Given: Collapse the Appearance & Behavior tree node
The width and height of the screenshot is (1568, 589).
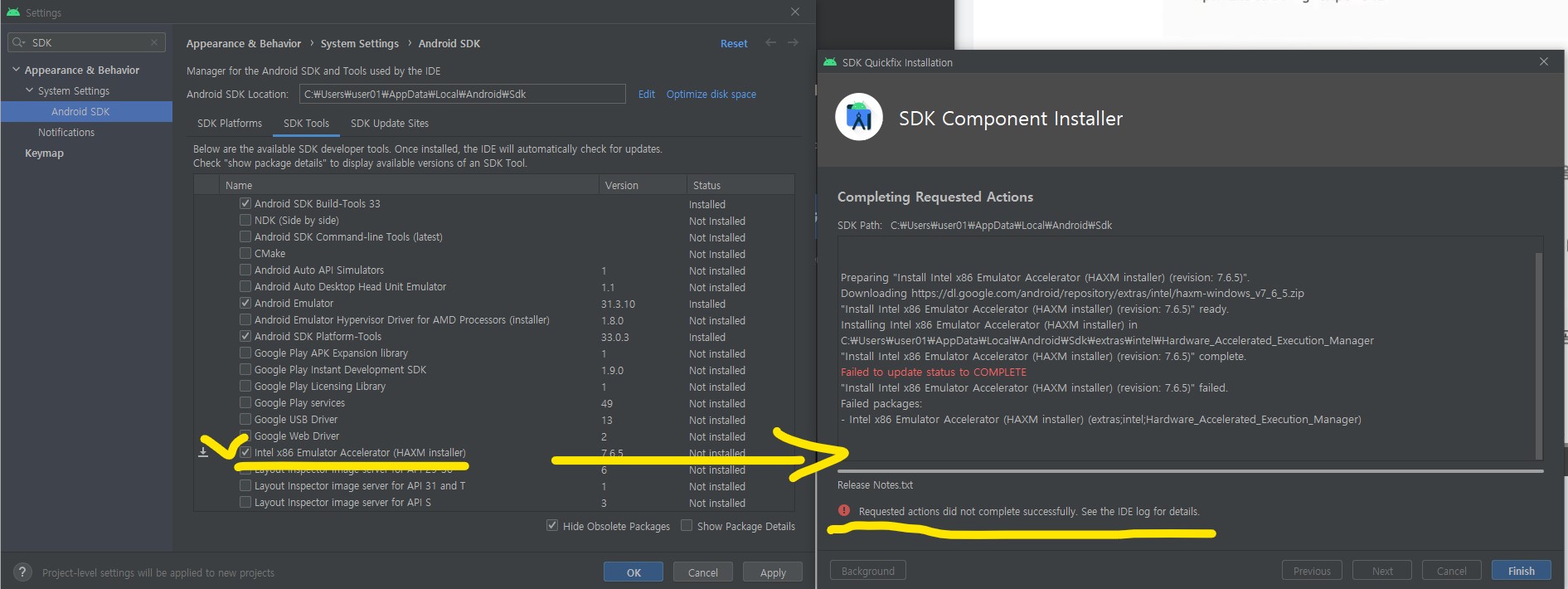Looking at the screenshot, I should tap(16, 70).
